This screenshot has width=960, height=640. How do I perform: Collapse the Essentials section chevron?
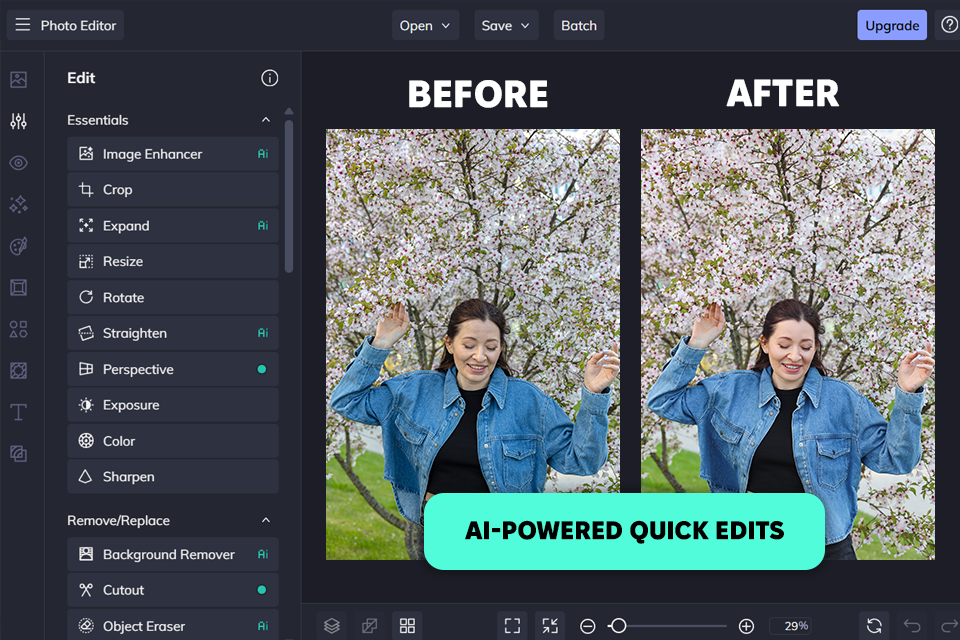point(266,119)
